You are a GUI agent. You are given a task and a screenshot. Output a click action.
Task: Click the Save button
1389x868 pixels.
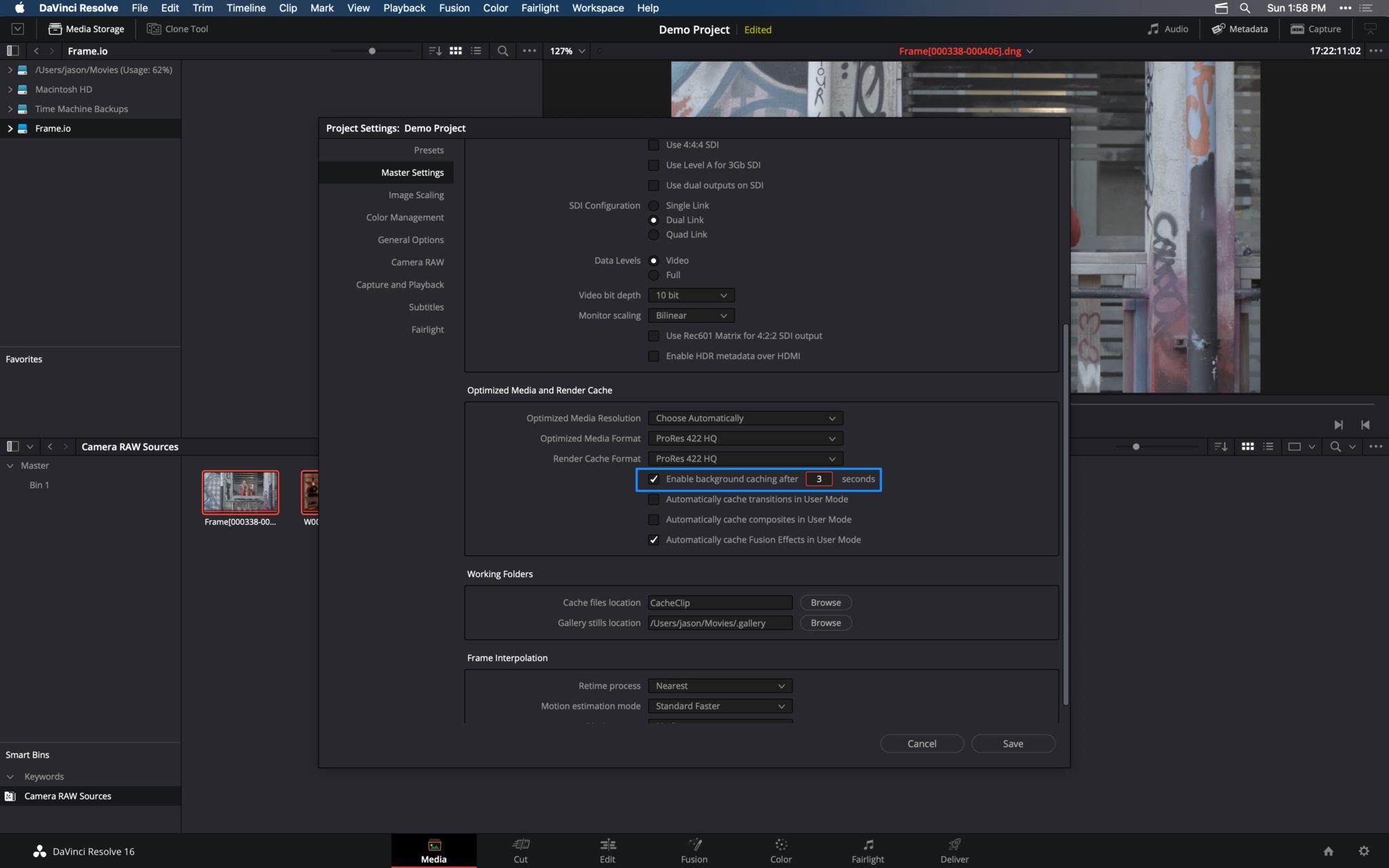click(x=1013, y=743)
